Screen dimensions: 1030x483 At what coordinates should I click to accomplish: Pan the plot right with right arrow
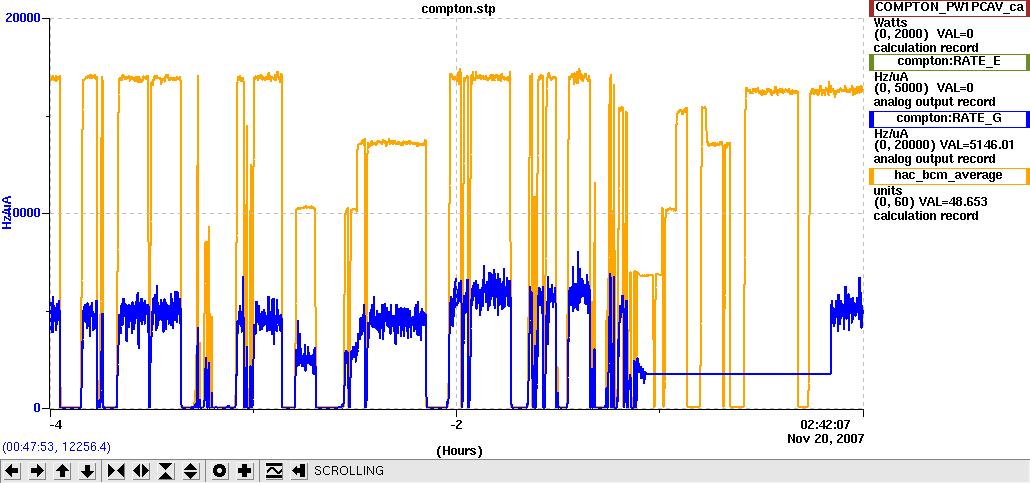pyautogui.click(x=37, y=471)
